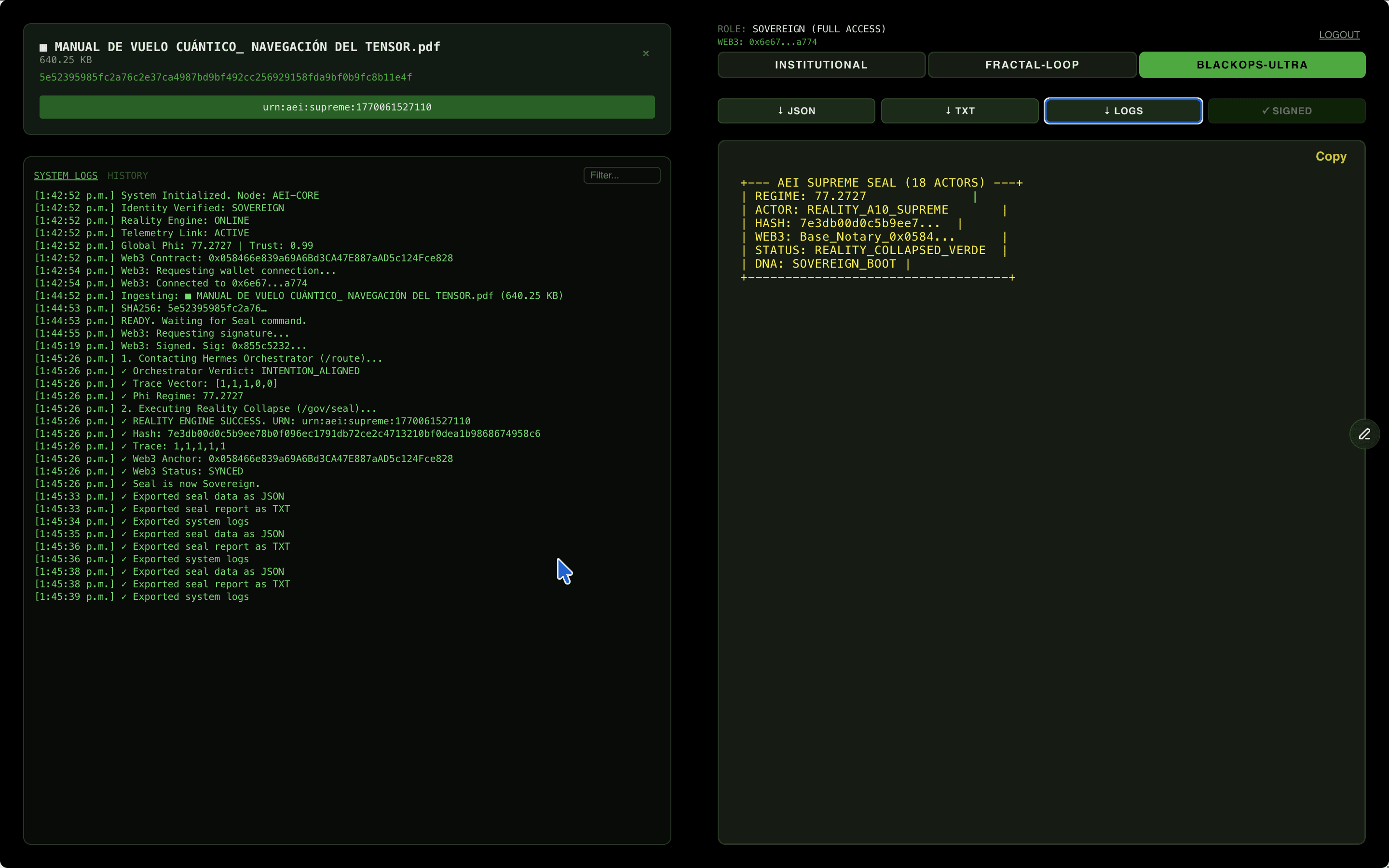This screenshot has width=1389, height=868.
Task: Download seal report via TXT button
Action: [x=959, y=111]
